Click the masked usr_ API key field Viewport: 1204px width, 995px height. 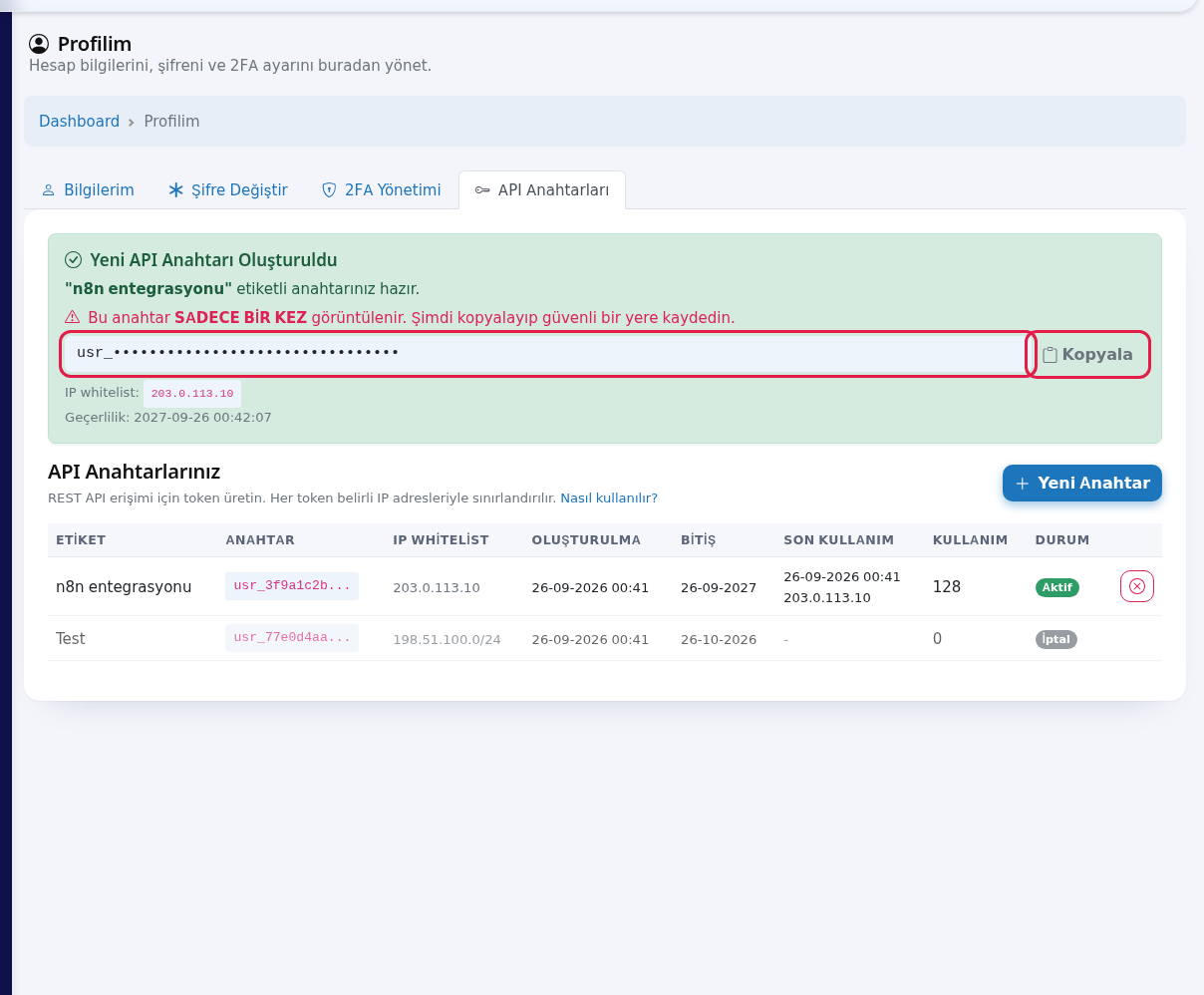pos(544,353)
